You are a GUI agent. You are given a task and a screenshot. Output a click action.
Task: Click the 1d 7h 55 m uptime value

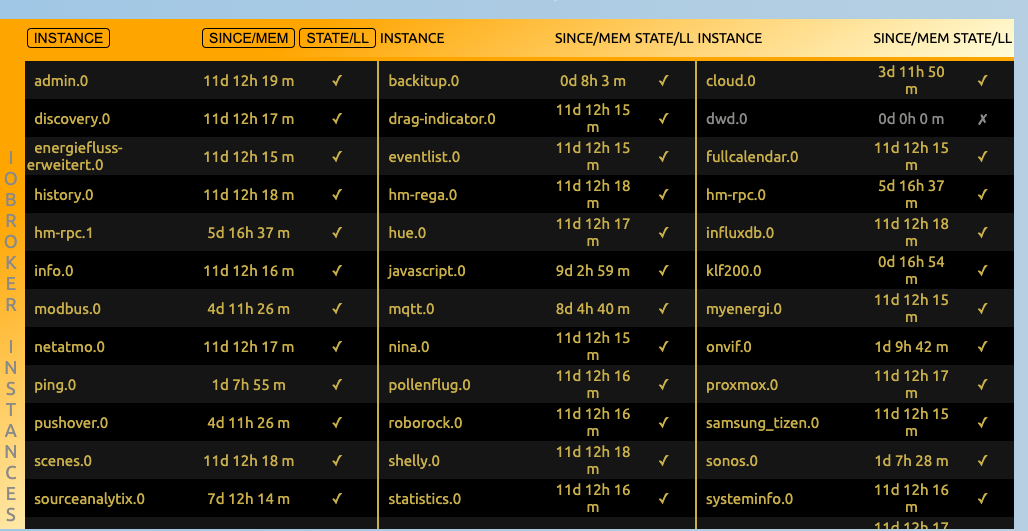(x=248, y=385)
